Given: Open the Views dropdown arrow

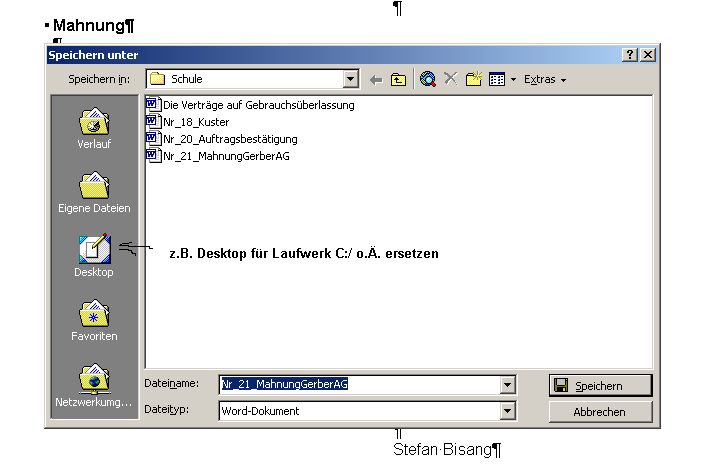Looking at the screenshot, I should tap(513, 79).
